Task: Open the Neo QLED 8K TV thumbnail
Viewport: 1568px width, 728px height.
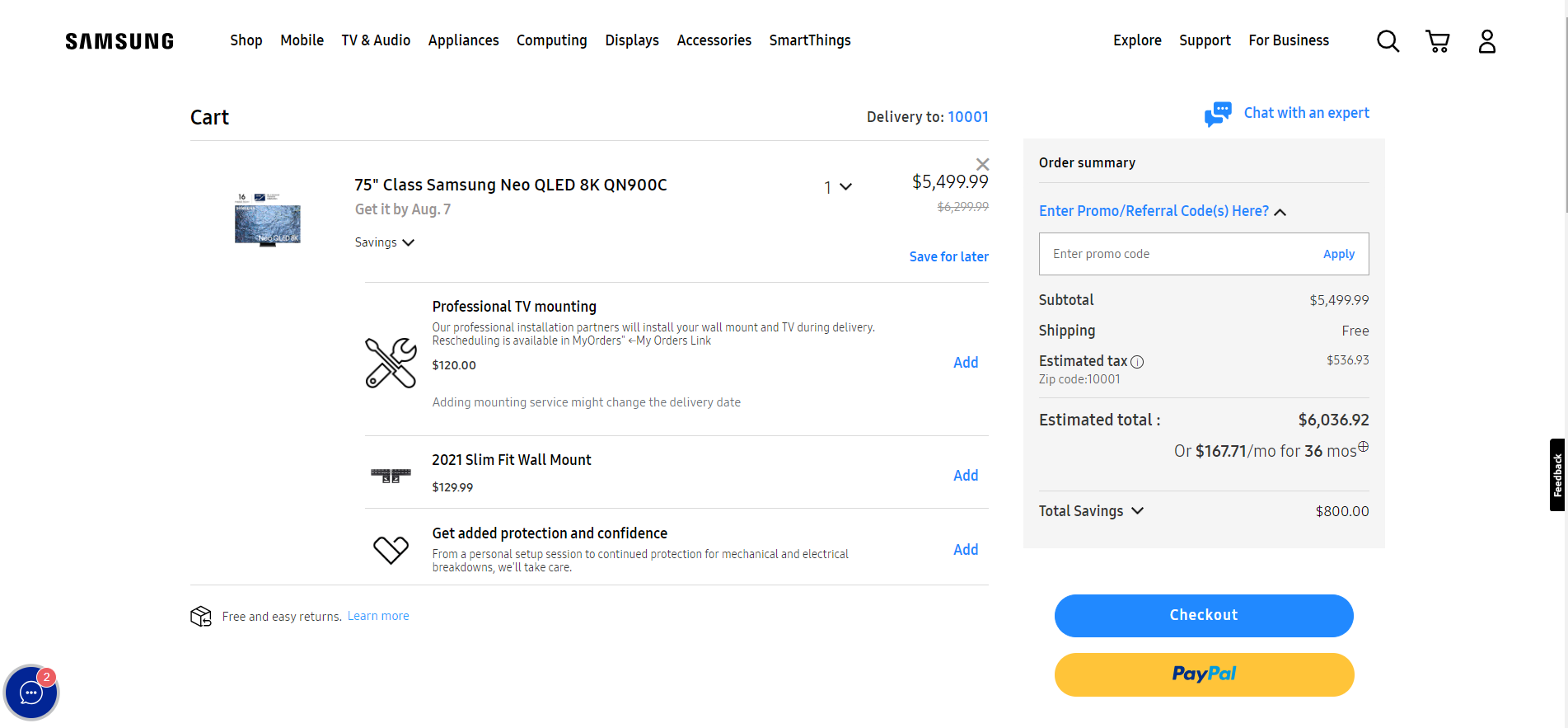Action: pos(267,219)
